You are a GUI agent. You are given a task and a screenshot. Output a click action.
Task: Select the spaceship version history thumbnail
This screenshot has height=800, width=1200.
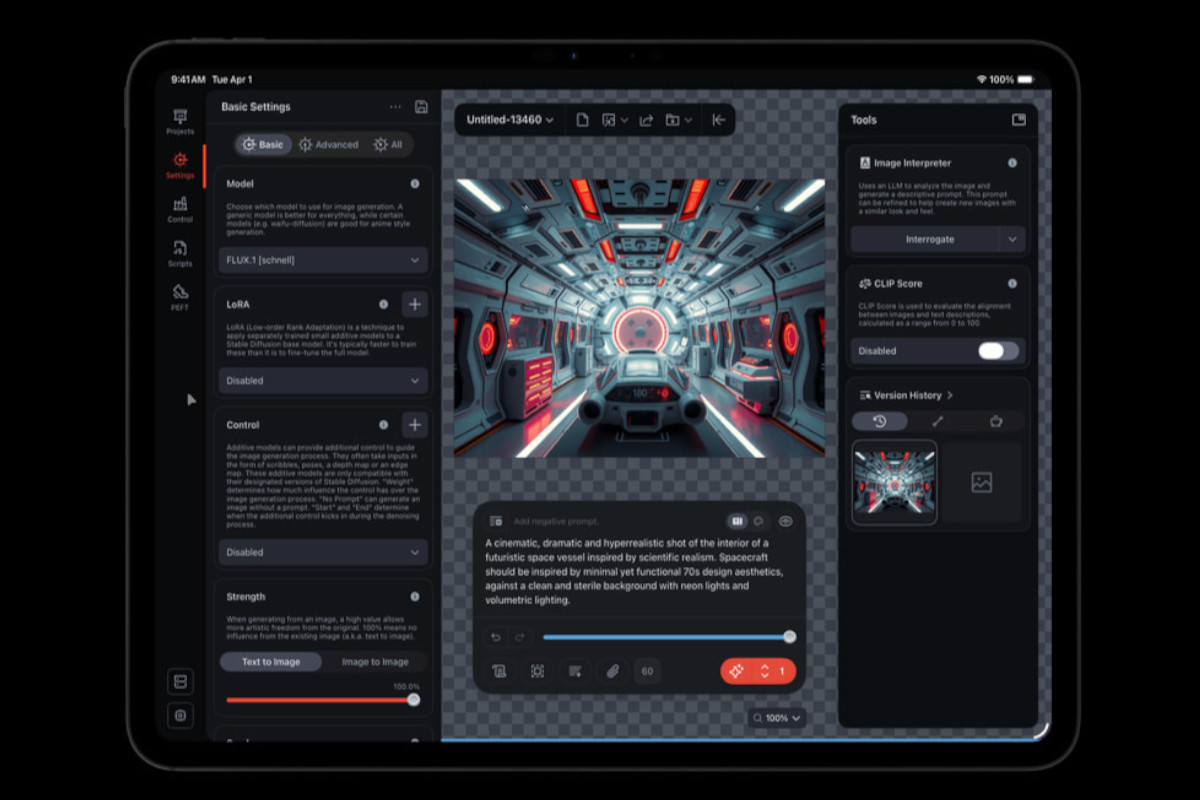pyautogui.click(x=894, y=482)
